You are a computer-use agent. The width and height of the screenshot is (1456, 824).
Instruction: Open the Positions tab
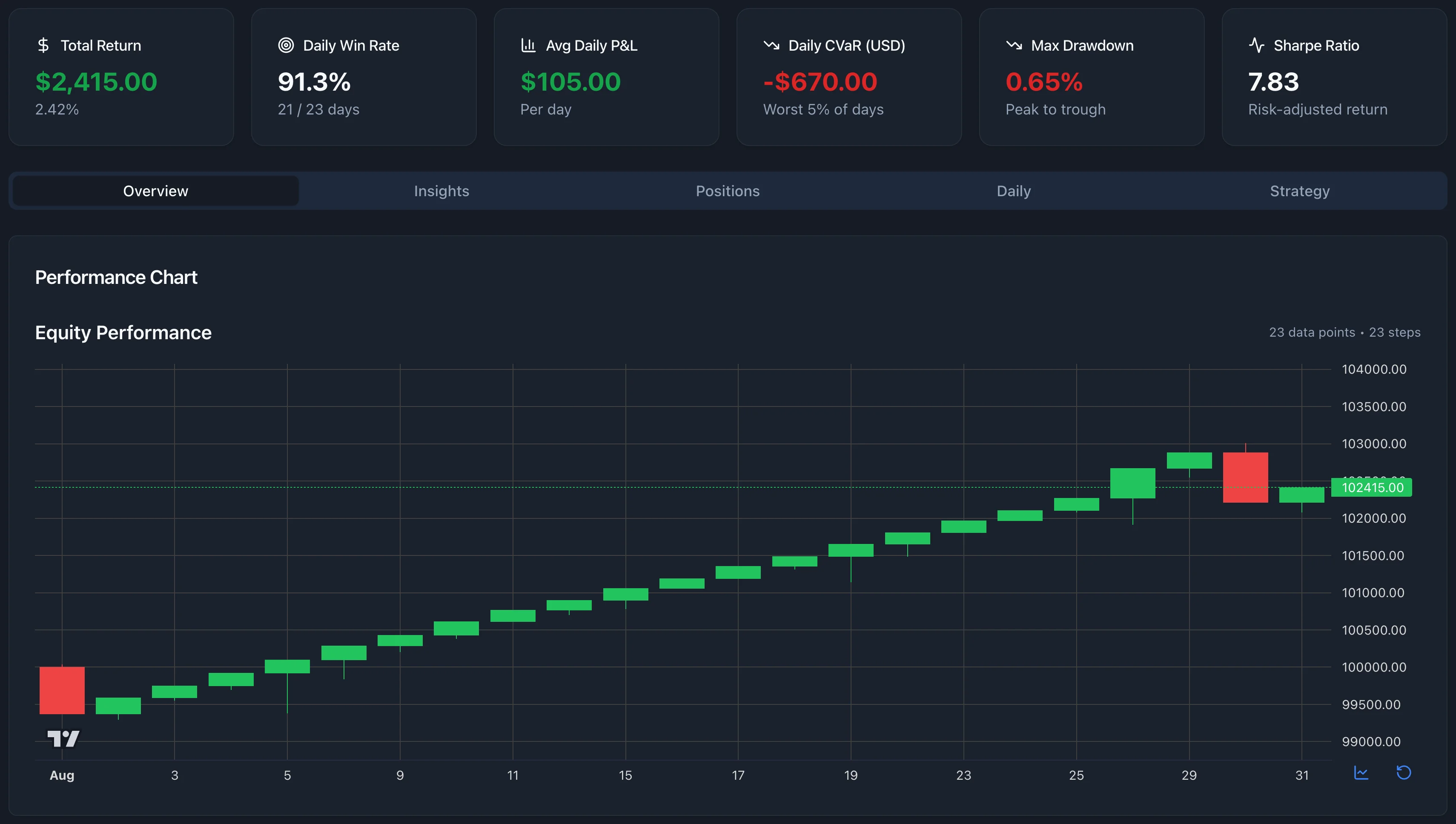click(728, 191)
